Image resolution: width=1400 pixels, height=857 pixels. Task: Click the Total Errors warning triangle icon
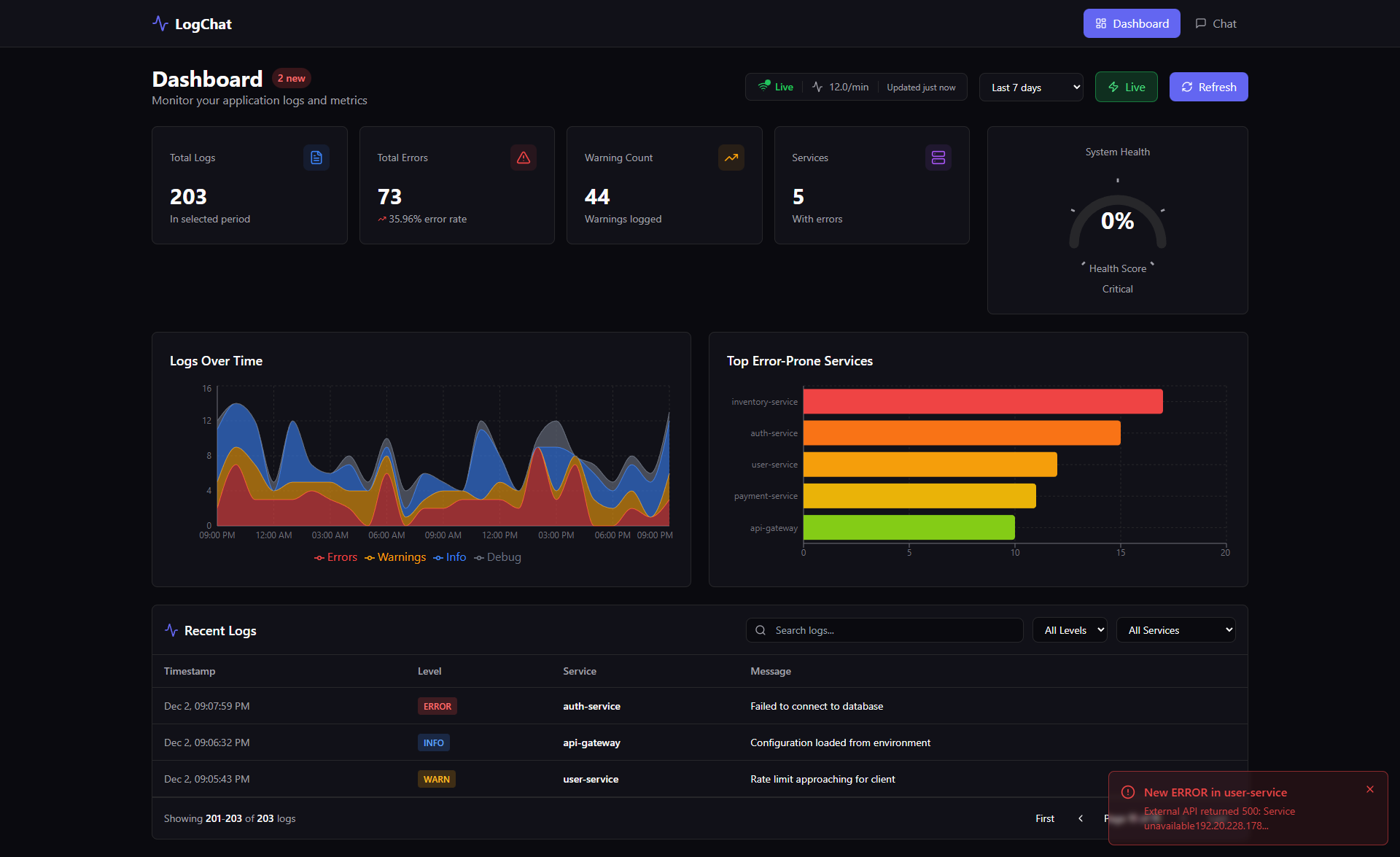pos(524,158)
